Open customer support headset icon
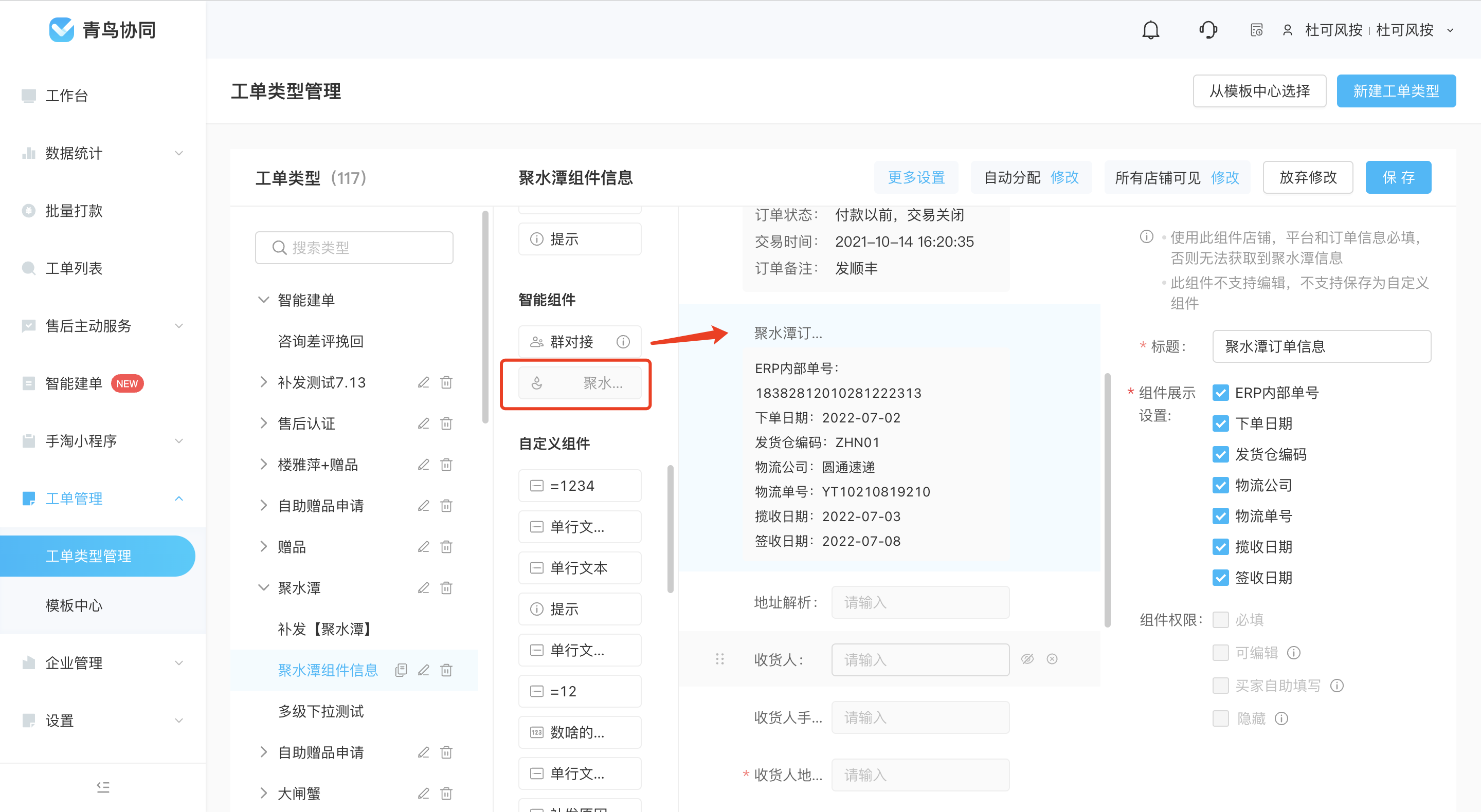The image size is (1481, 812). (x=1208, y=30)
